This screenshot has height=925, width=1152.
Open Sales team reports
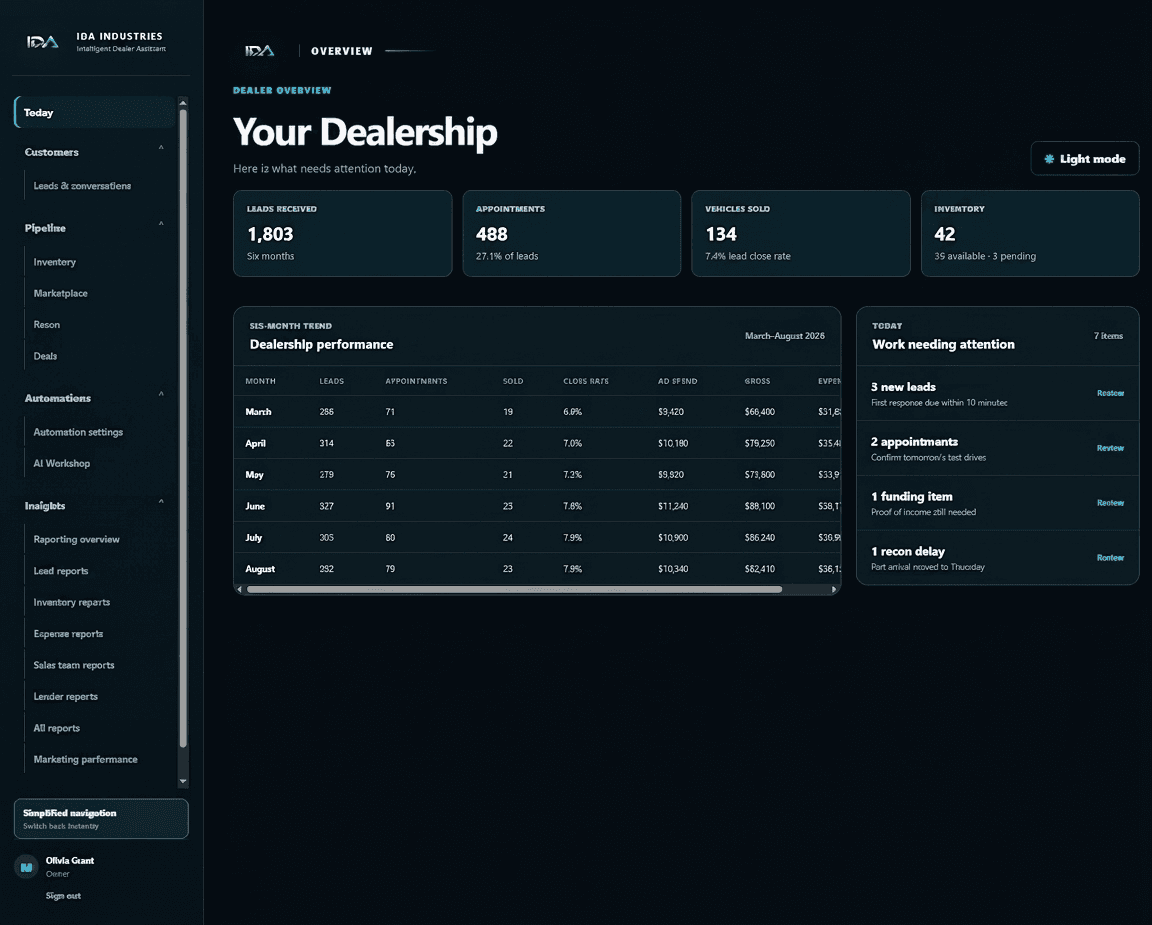click(74, 665)
